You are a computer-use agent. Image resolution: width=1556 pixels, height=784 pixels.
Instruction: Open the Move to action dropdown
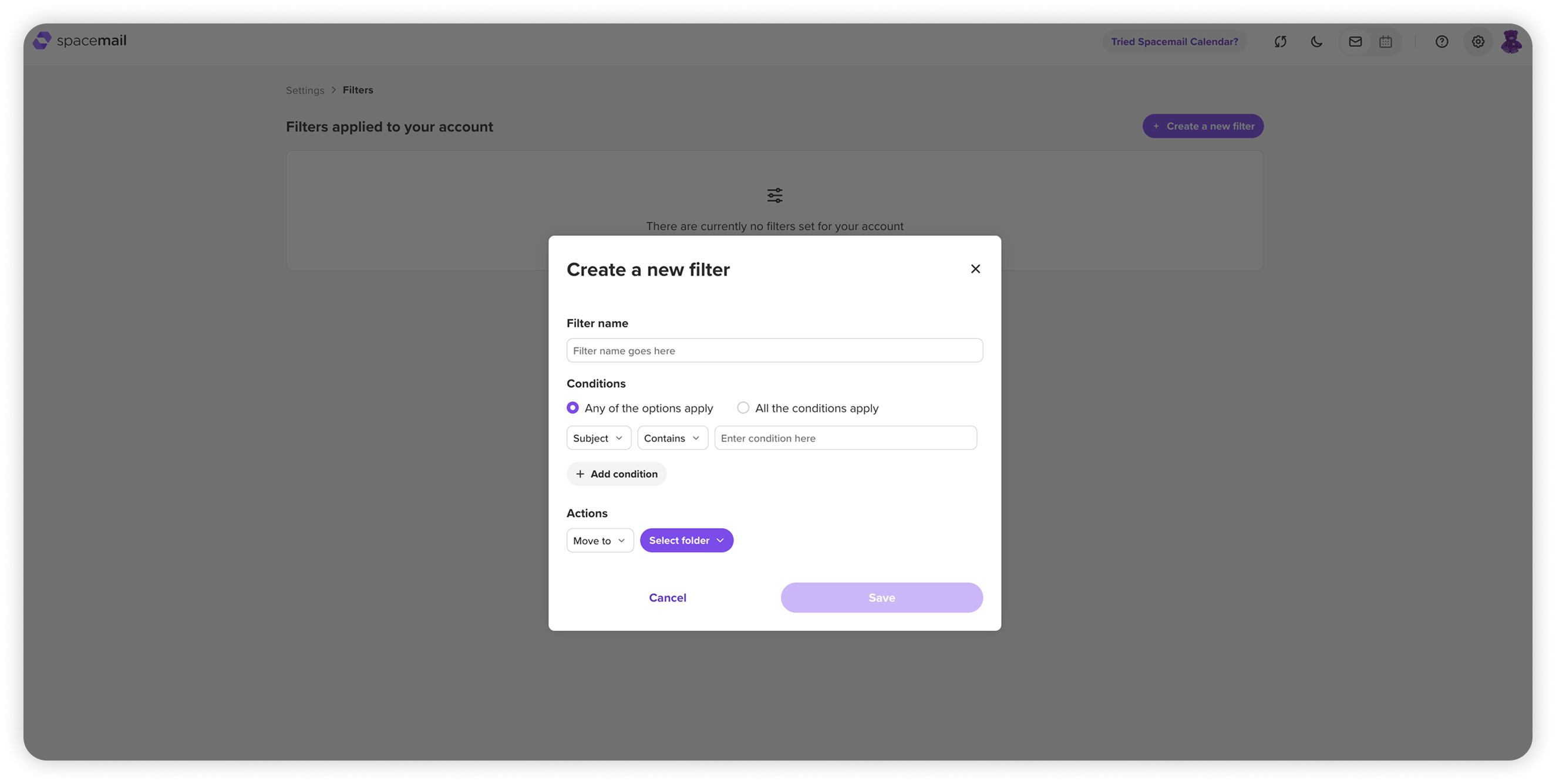point(600,541)
